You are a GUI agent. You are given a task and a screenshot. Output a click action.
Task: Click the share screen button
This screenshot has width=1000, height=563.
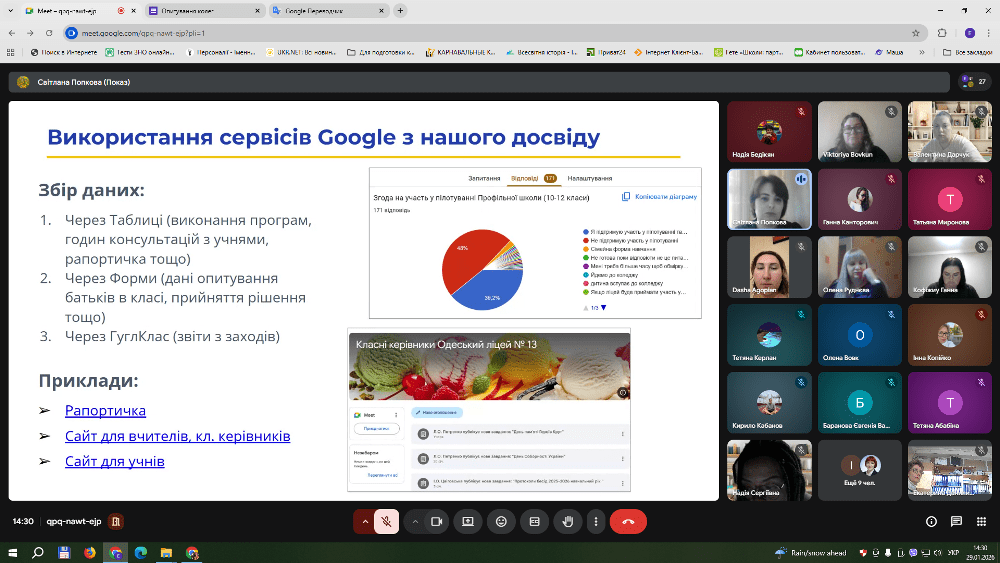point(467,521)
